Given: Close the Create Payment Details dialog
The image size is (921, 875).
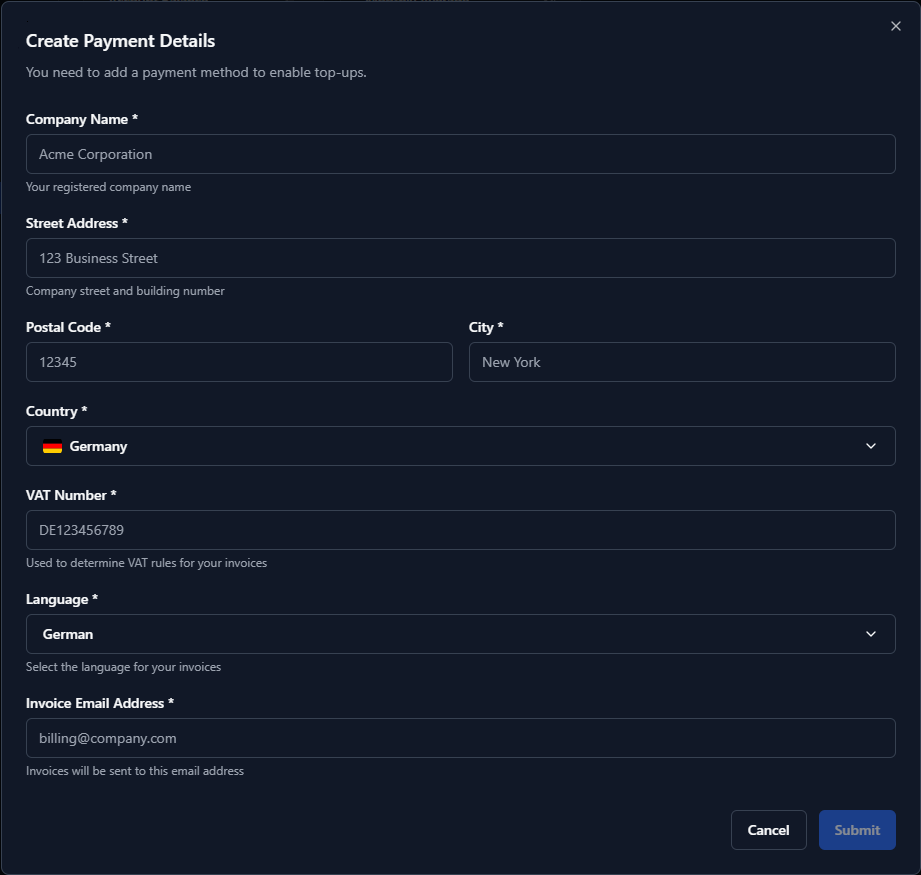Looking at the screenshot, I should [x=895, y=26].
